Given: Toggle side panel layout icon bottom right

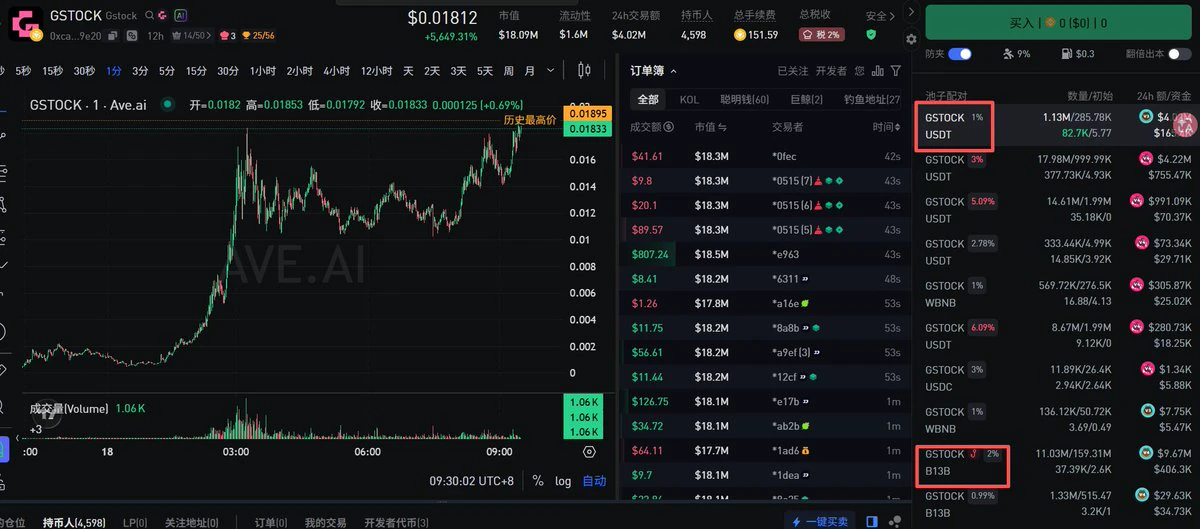Looking at the screenshot, I should 872,521.
